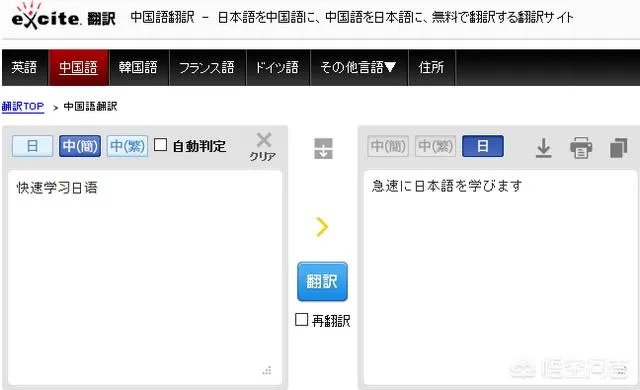Open the 住所 tab
Image resolution: width=640 pixels, height=390 pixels.
click(x=431, y=67)
